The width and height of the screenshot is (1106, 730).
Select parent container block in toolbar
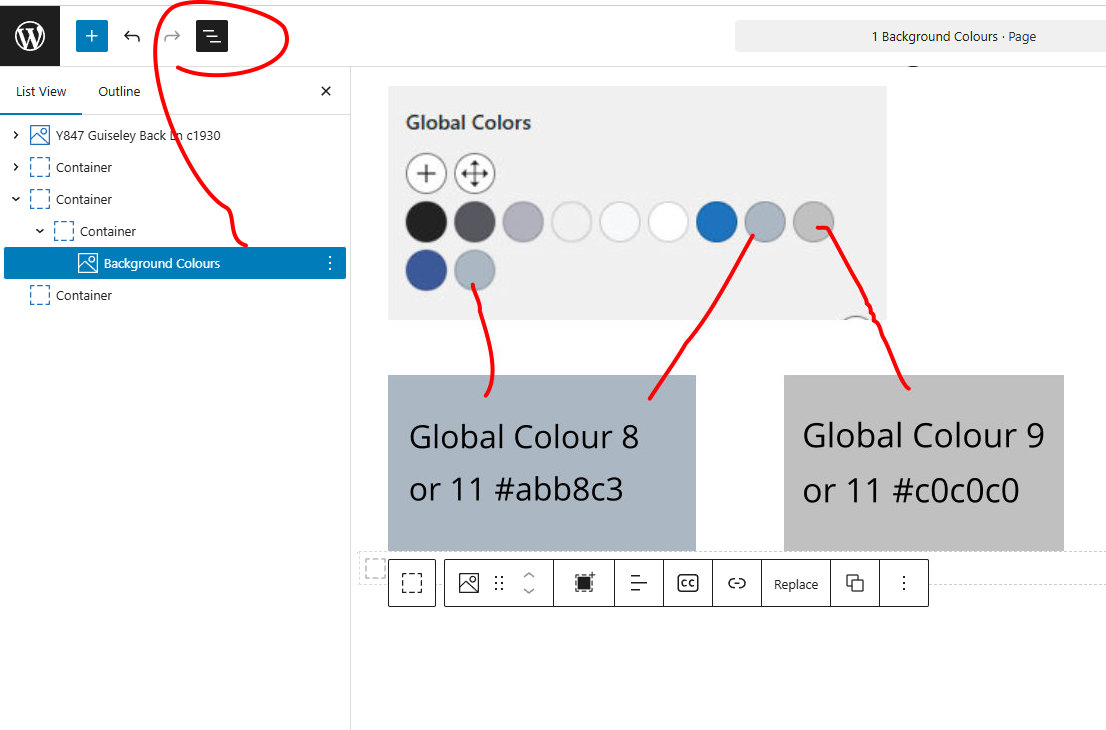tap(412, 584)
